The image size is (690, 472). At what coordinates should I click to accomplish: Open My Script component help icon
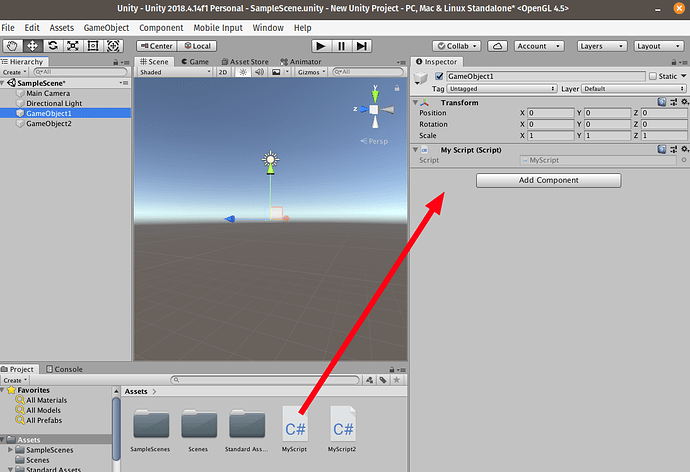tap(662, 150)
